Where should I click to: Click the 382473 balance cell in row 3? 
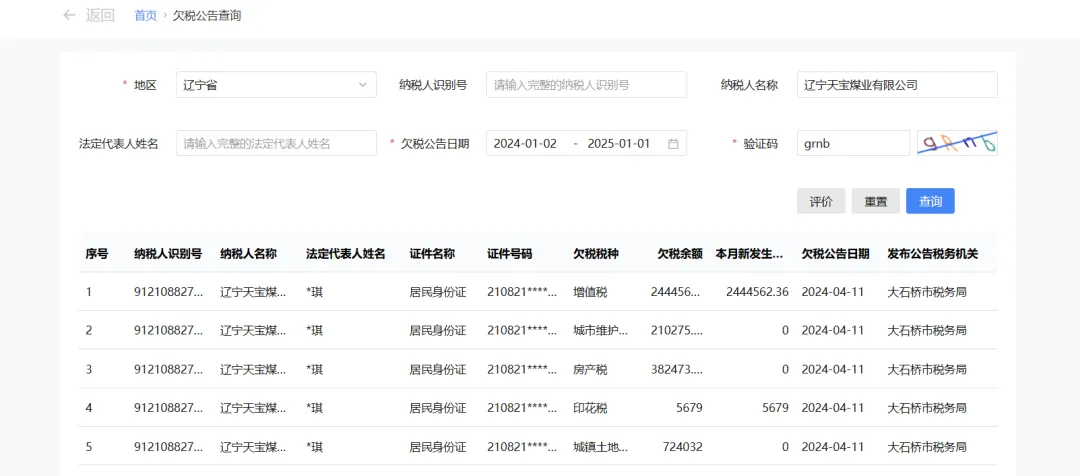(677, 369)
